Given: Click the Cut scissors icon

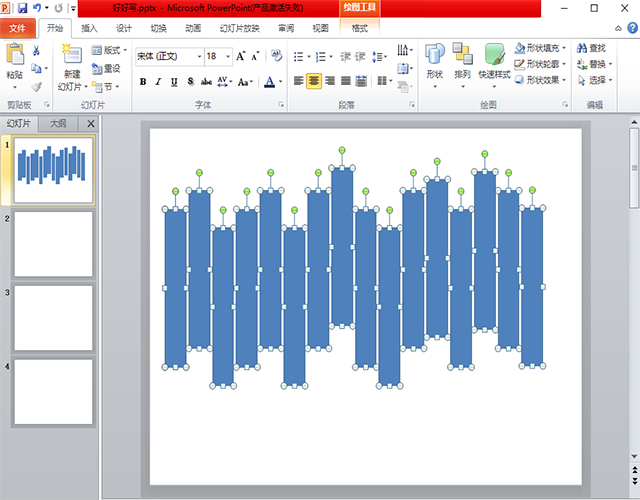Looking at the screenshot, I should 36,51.
